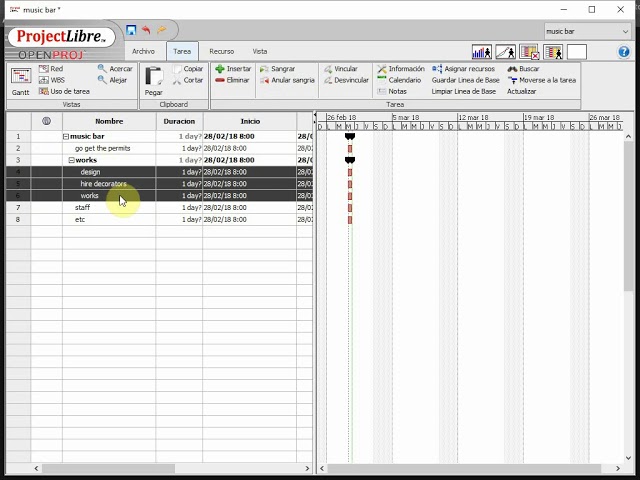Click Desvincular to unlink tasks
640x480 pixels.
pos(347,80)
